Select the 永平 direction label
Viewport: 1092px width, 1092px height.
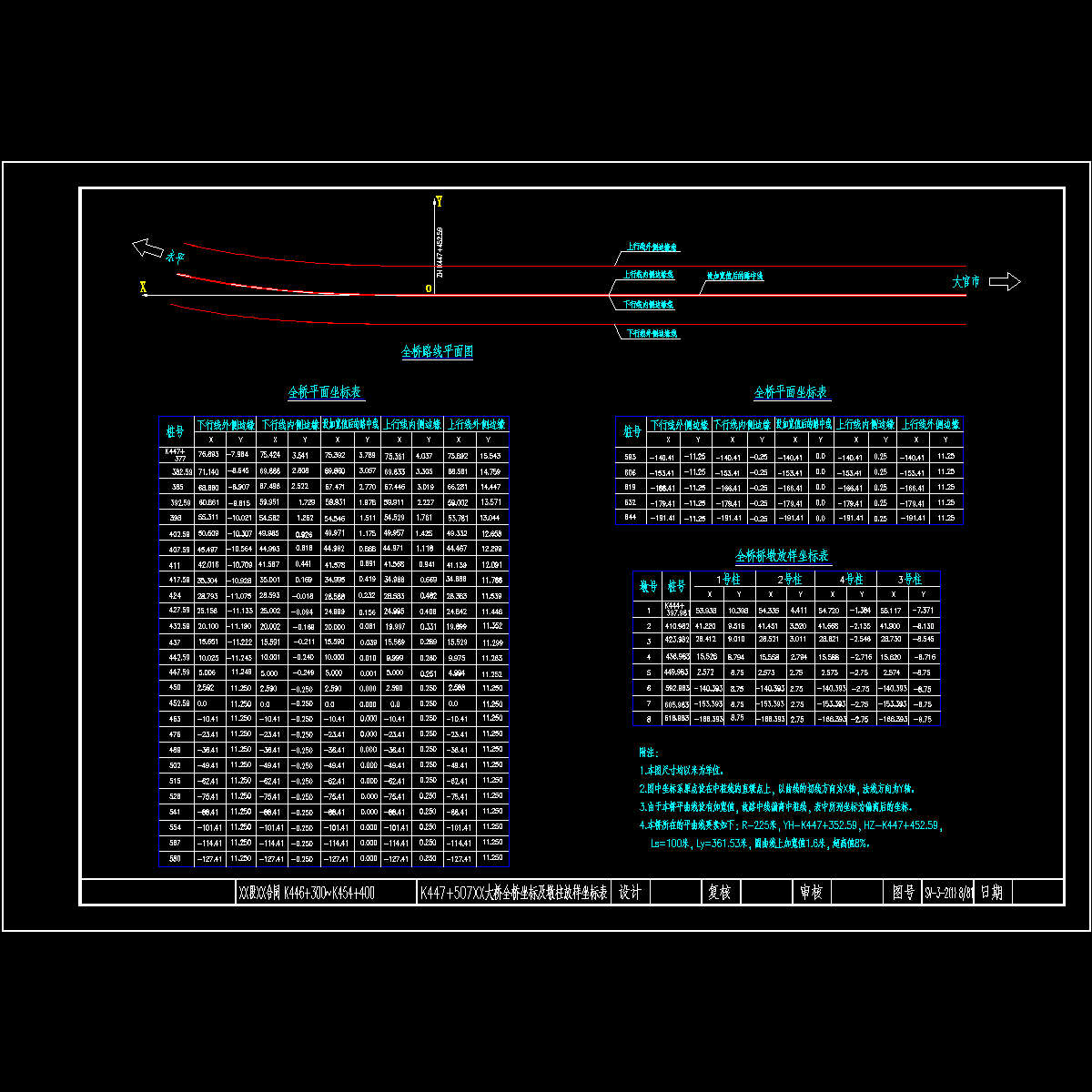pos(175,258)
